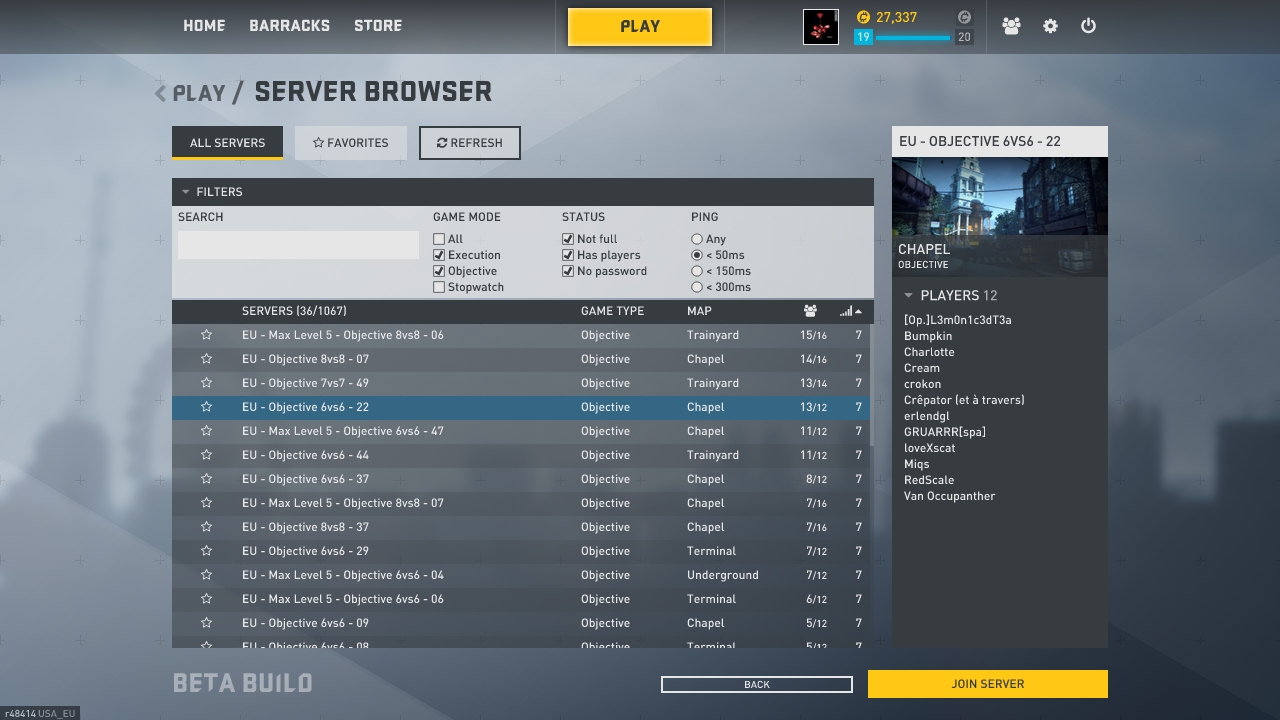Click the player avatar thumbnail

coord(820,27)
